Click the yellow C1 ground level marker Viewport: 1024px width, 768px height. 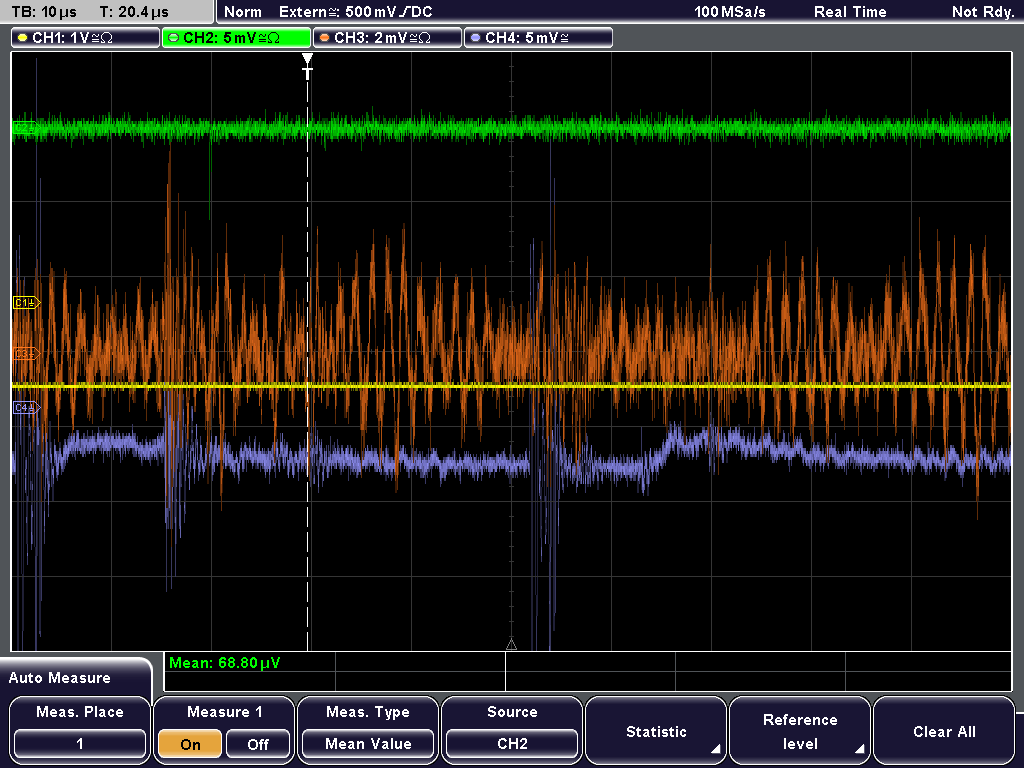[x=26, y=302]
